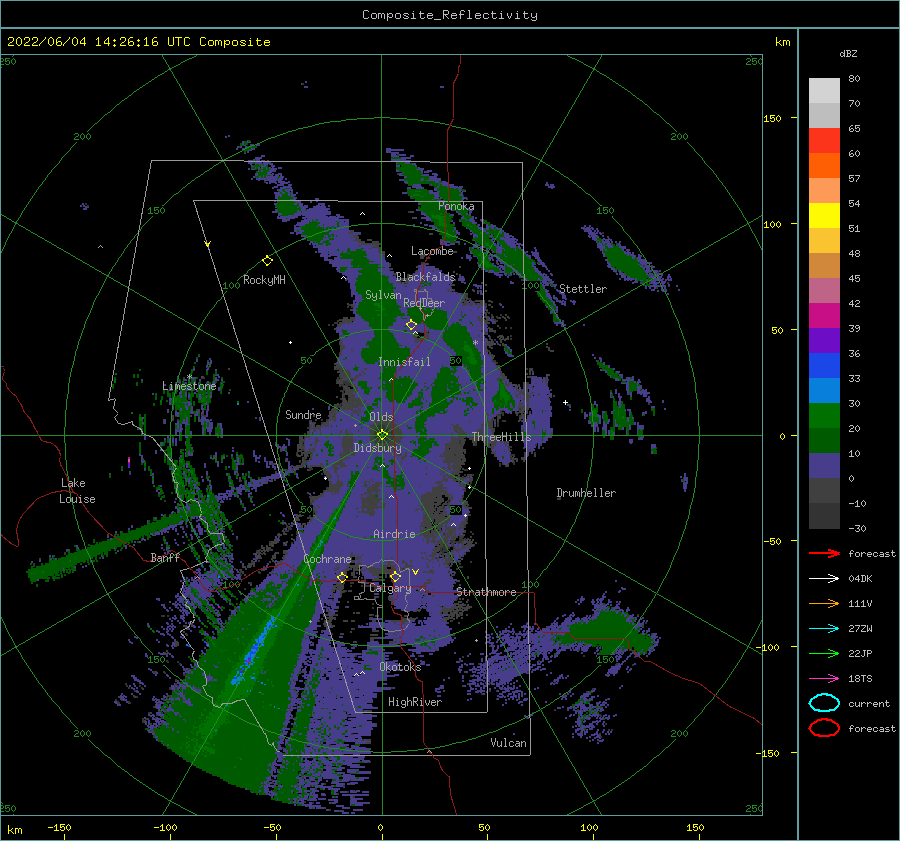
Task: Select the slate purple swatch between 10 and 0
Action: [x=824, y=465]
